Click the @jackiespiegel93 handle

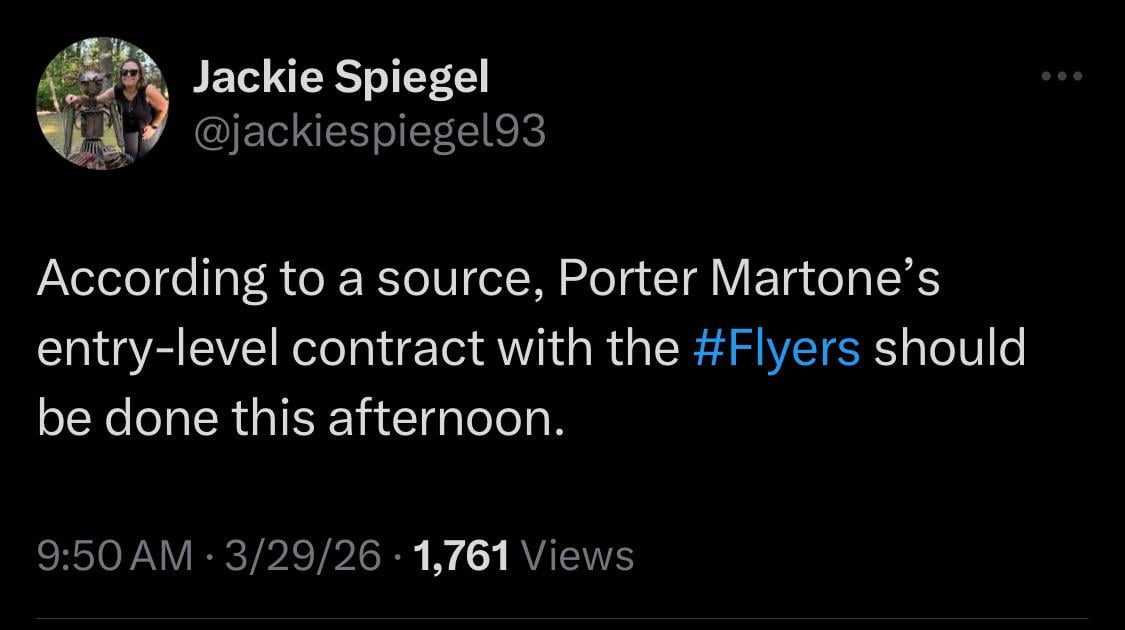(x=369, y=129)
